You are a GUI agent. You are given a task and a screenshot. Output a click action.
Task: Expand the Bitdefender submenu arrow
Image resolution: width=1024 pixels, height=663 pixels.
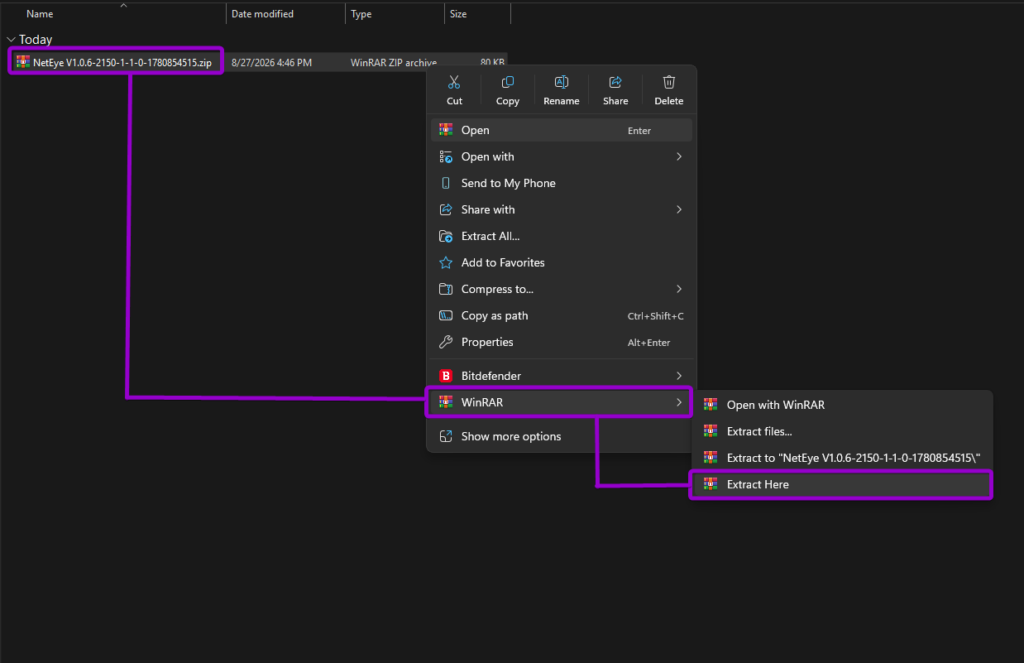click(x=679, y=376)
